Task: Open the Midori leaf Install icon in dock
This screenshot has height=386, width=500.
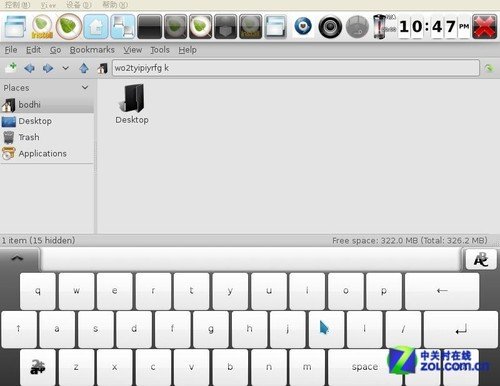Action: click(x=42, y=26)
